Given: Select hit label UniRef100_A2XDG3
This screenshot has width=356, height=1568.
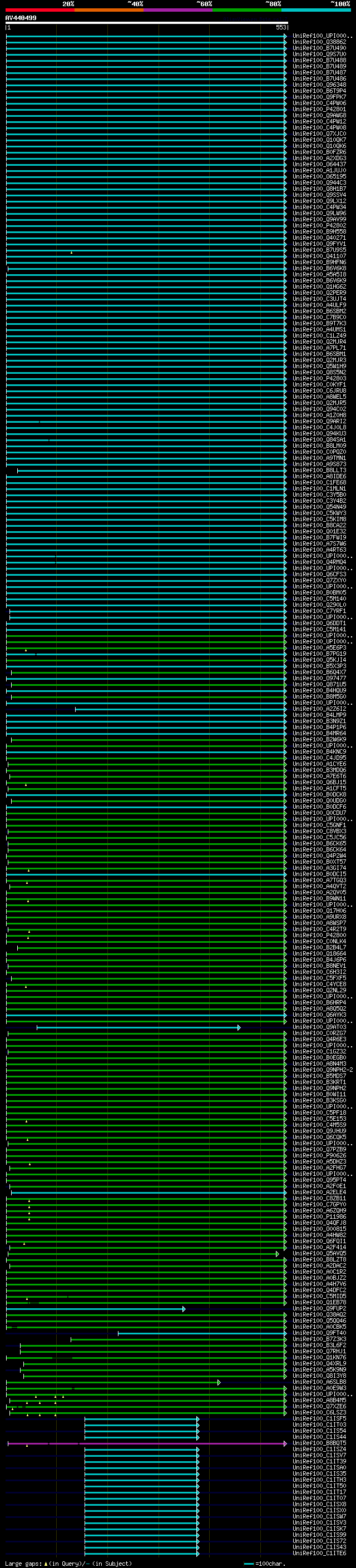Looking at the screenshot, I should coord(319,157).
